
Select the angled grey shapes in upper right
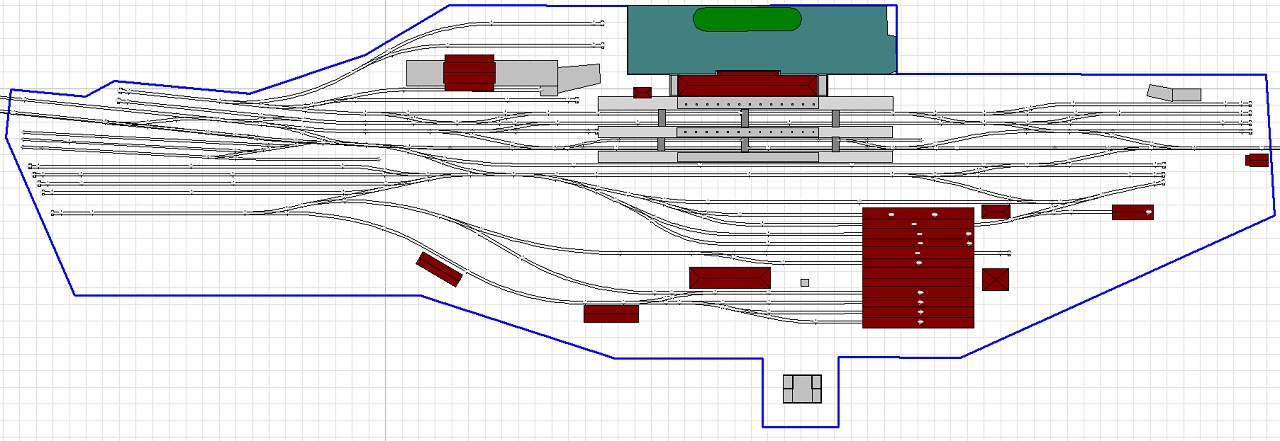click(1173, 93)
